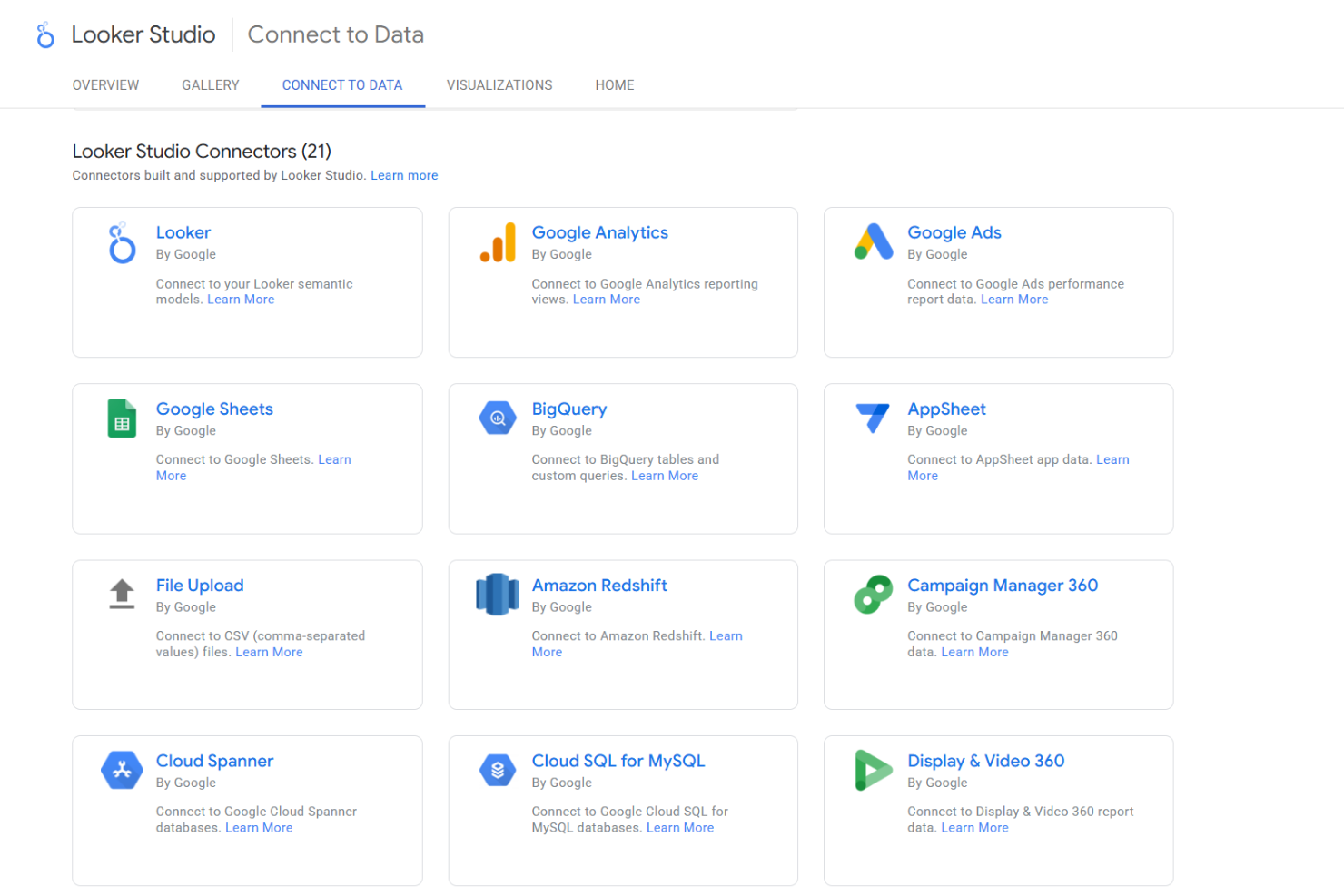Click the Campaign Manager 360 icon
This screenshot has height=896, width=1344.
(873, 595)
